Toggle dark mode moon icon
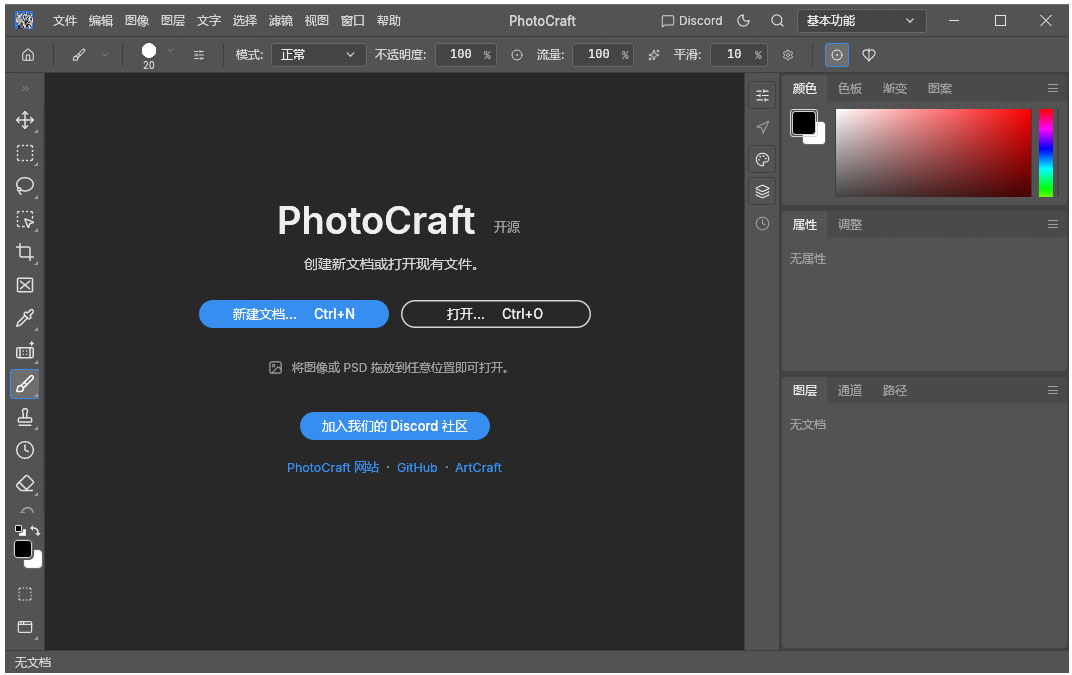The height and width of the screenshot is (675, 1072). click(744, 21)
